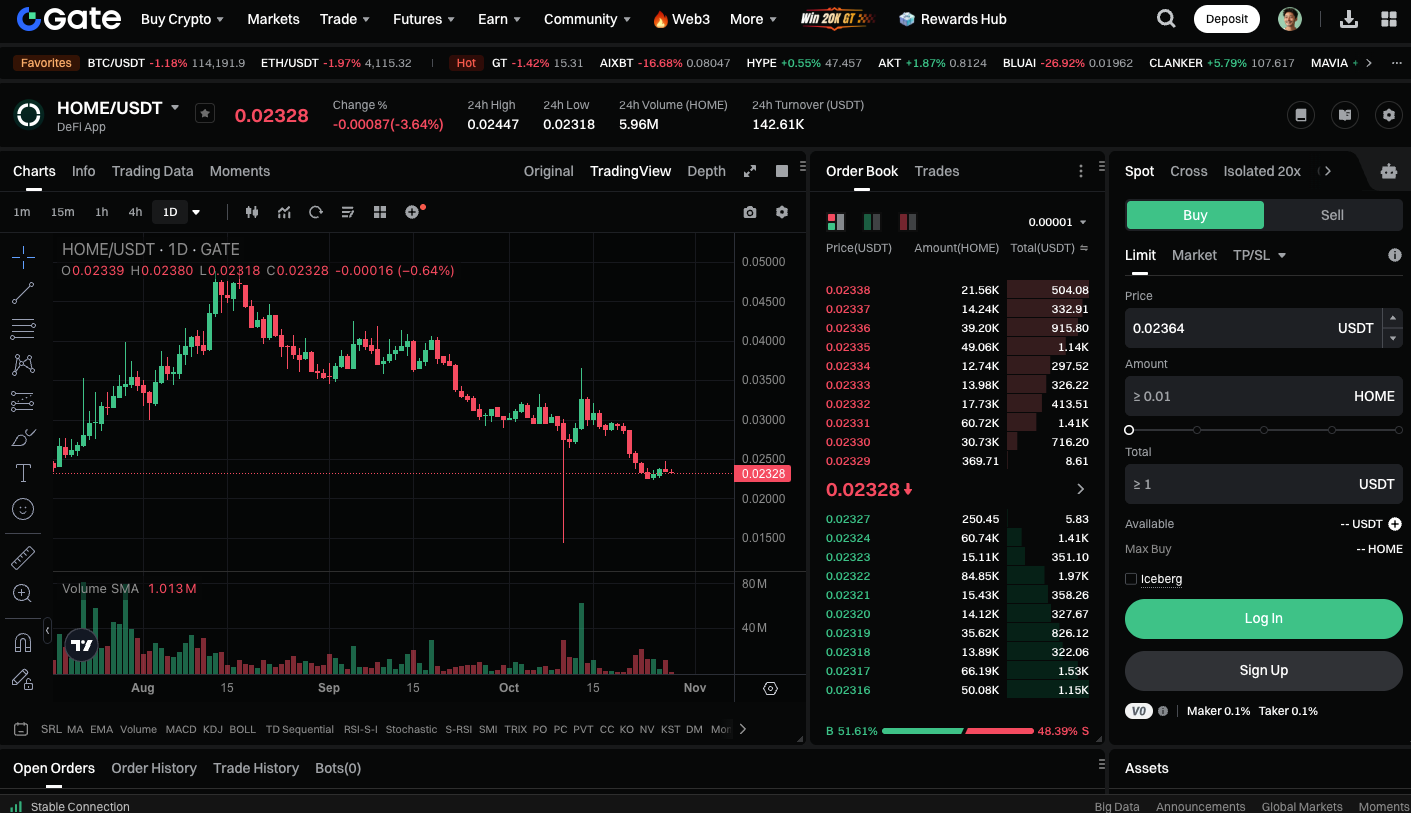The height and width of the screenshot is (813, 1411).
Task: Select the XABCD pattern tool
Action: point(23,365)
